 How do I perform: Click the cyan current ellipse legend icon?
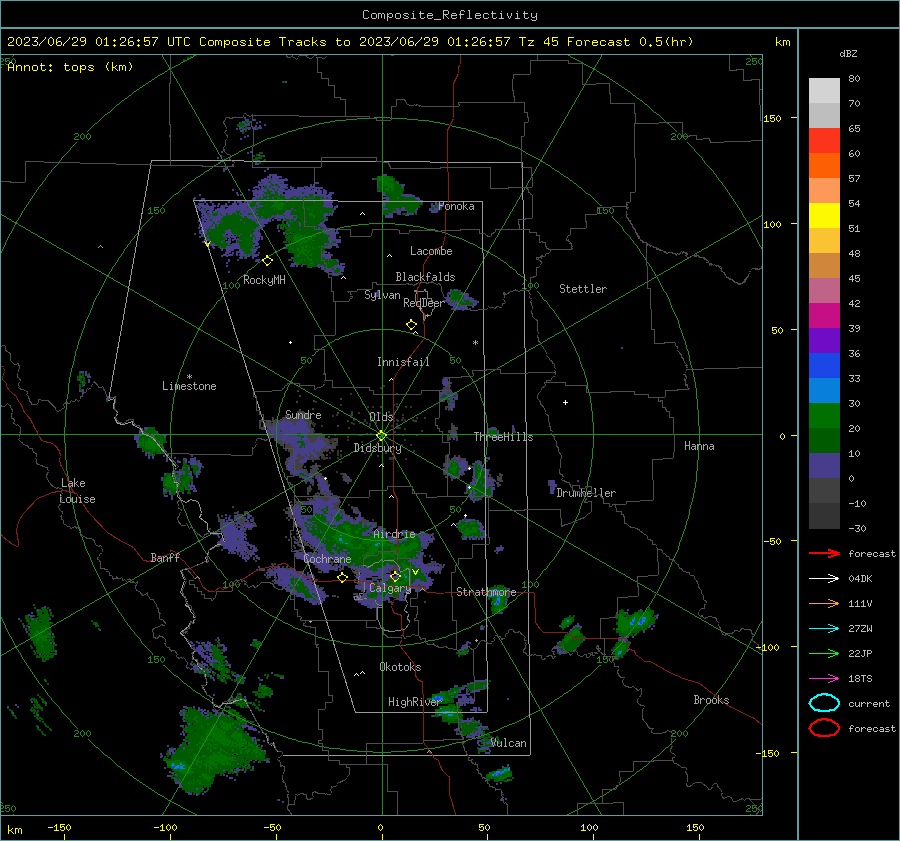click(x=824, y=703)
